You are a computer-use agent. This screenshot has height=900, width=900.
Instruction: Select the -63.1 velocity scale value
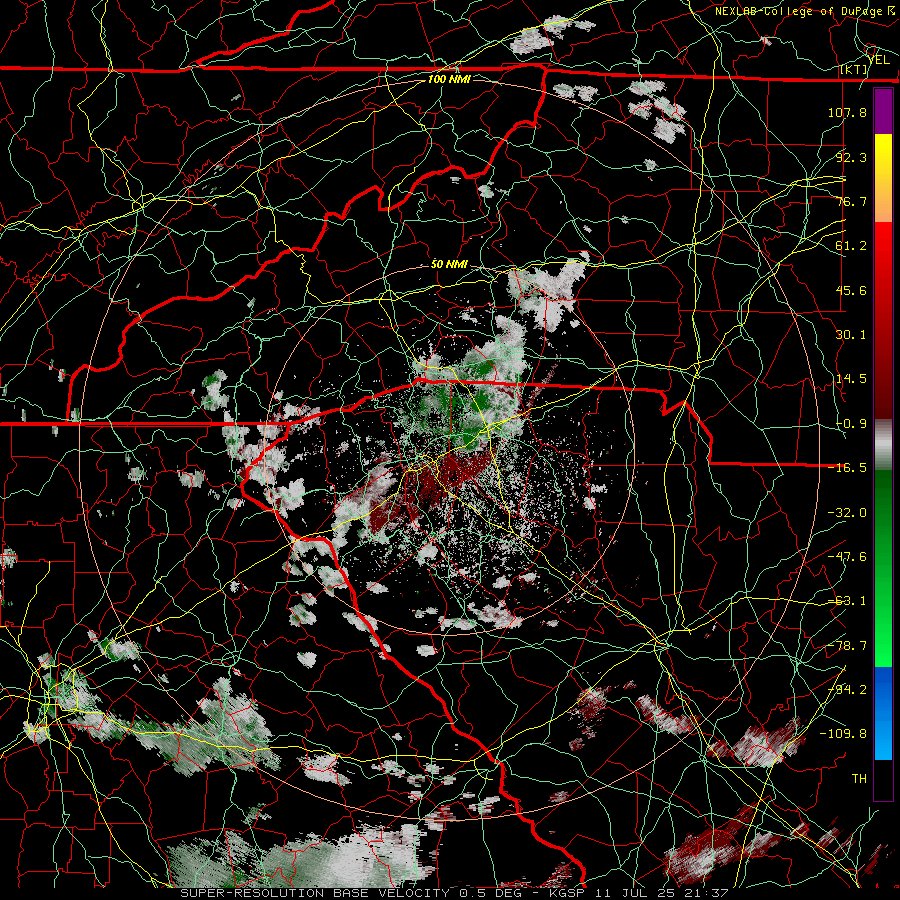point(847,601)
